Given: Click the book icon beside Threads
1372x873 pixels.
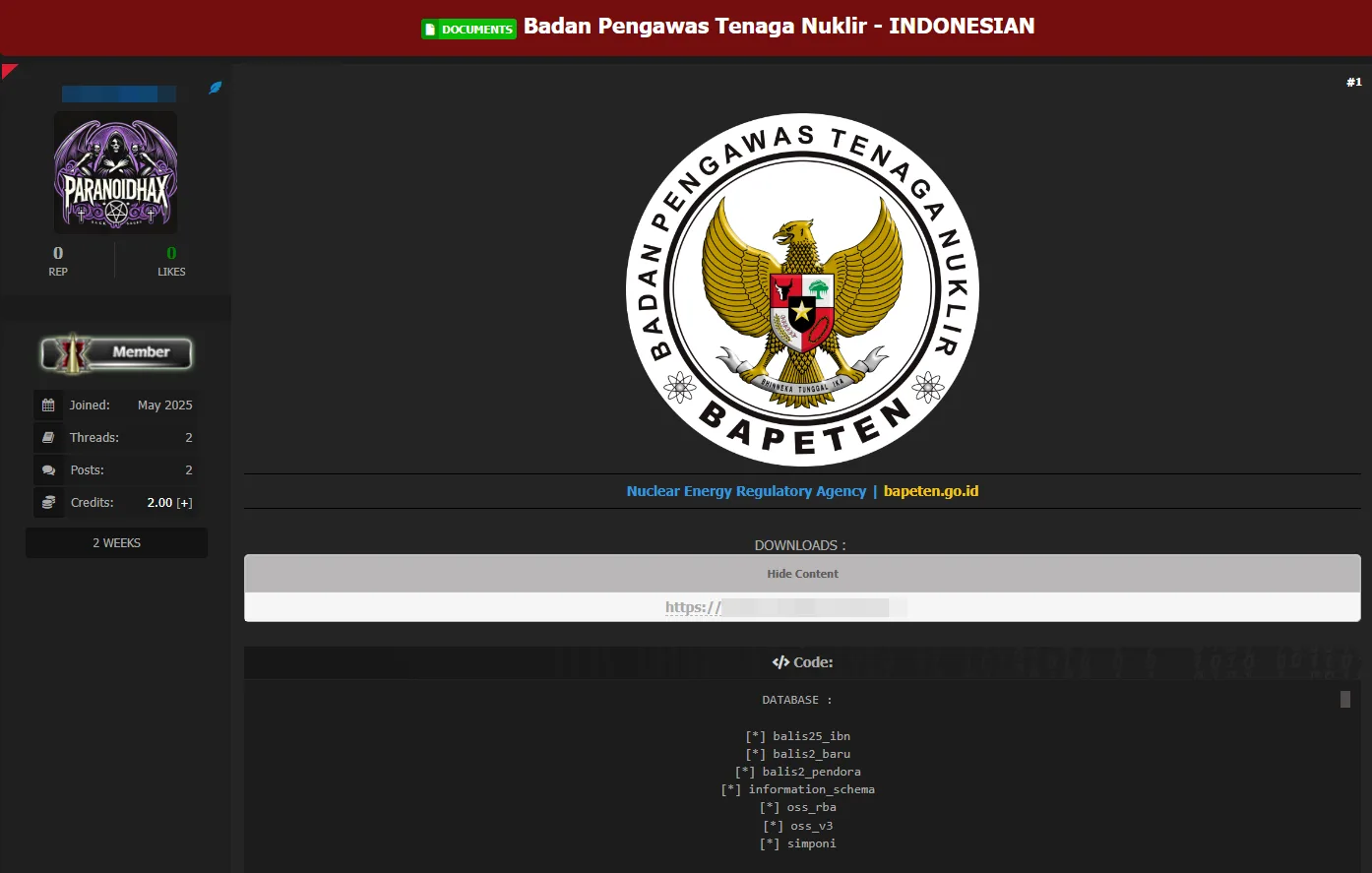Looking at the screenshot, I should click(x=48, y=437).
